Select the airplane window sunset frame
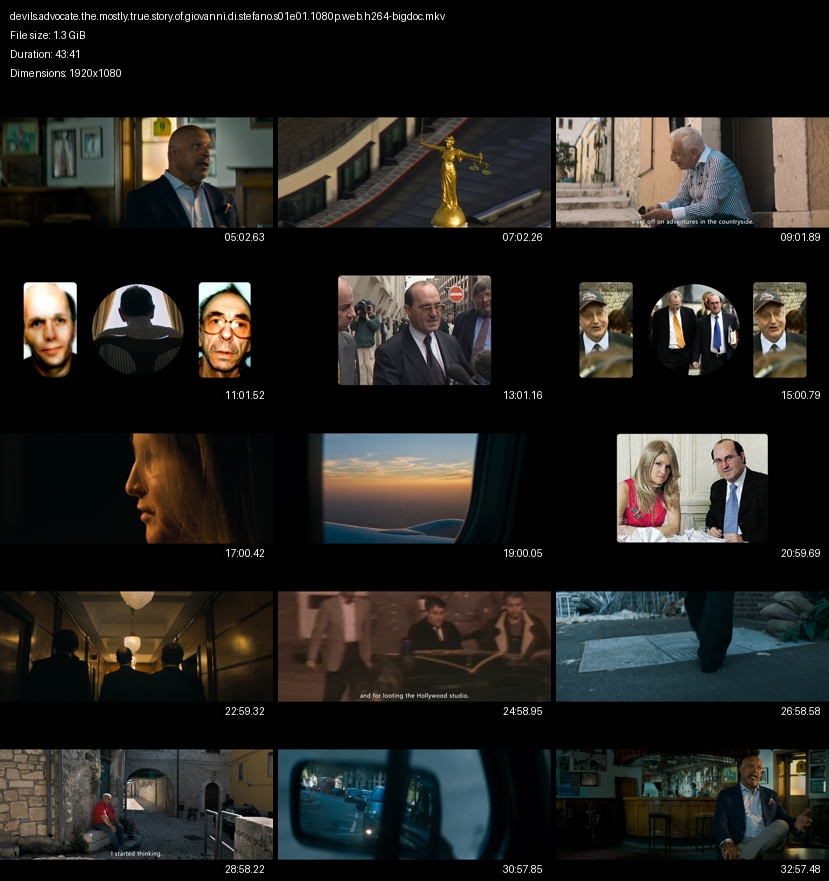The image size is (829, 881). point(414,488)
